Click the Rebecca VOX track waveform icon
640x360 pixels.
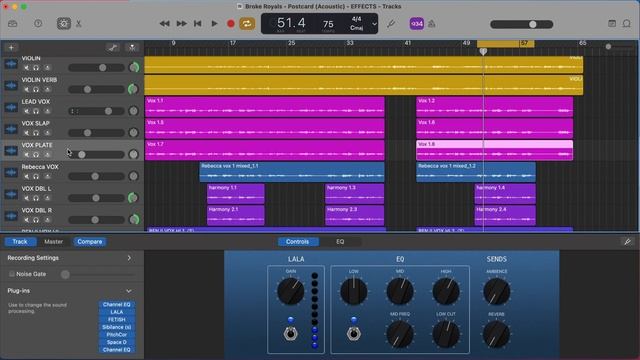[x=11, y=173]
